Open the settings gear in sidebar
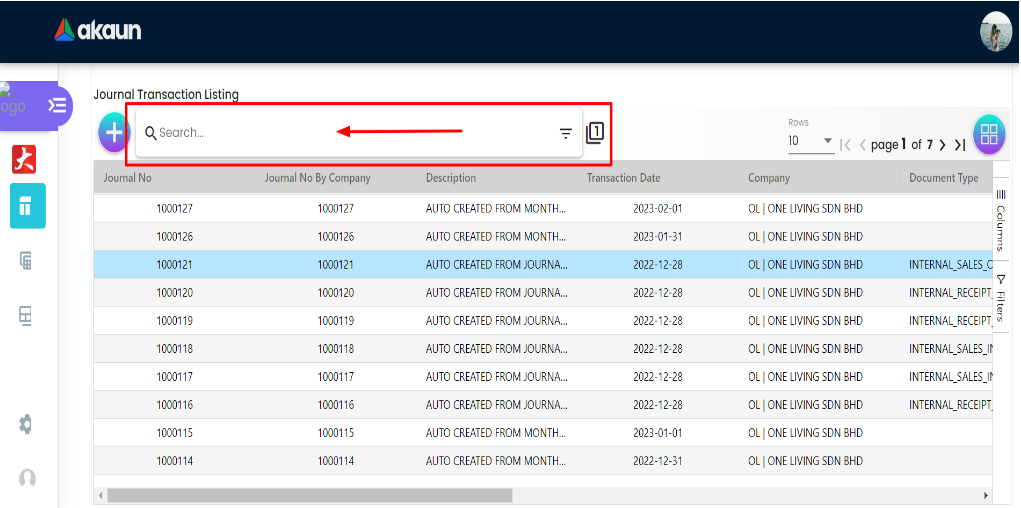The width and height of the screenshot is (1021, 508). [26, 424]
